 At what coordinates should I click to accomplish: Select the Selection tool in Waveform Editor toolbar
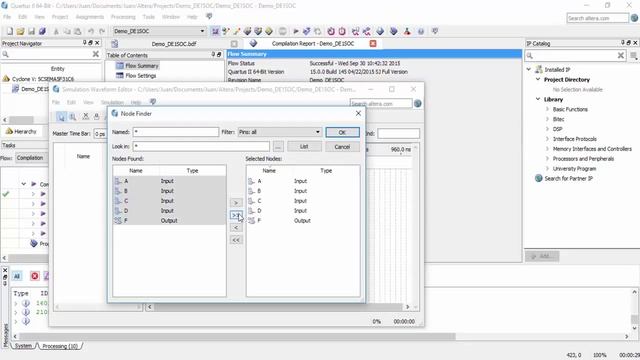61,117
